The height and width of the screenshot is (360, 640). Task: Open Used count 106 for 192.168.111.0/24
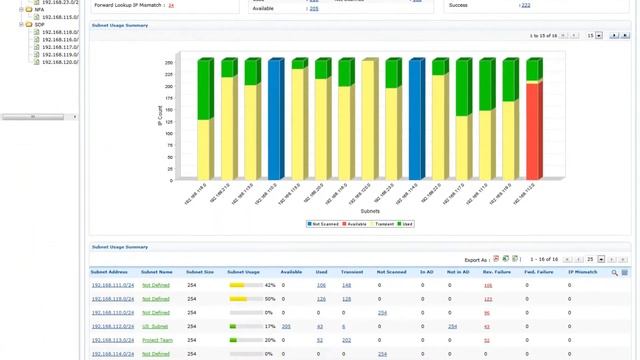point(321,285)
